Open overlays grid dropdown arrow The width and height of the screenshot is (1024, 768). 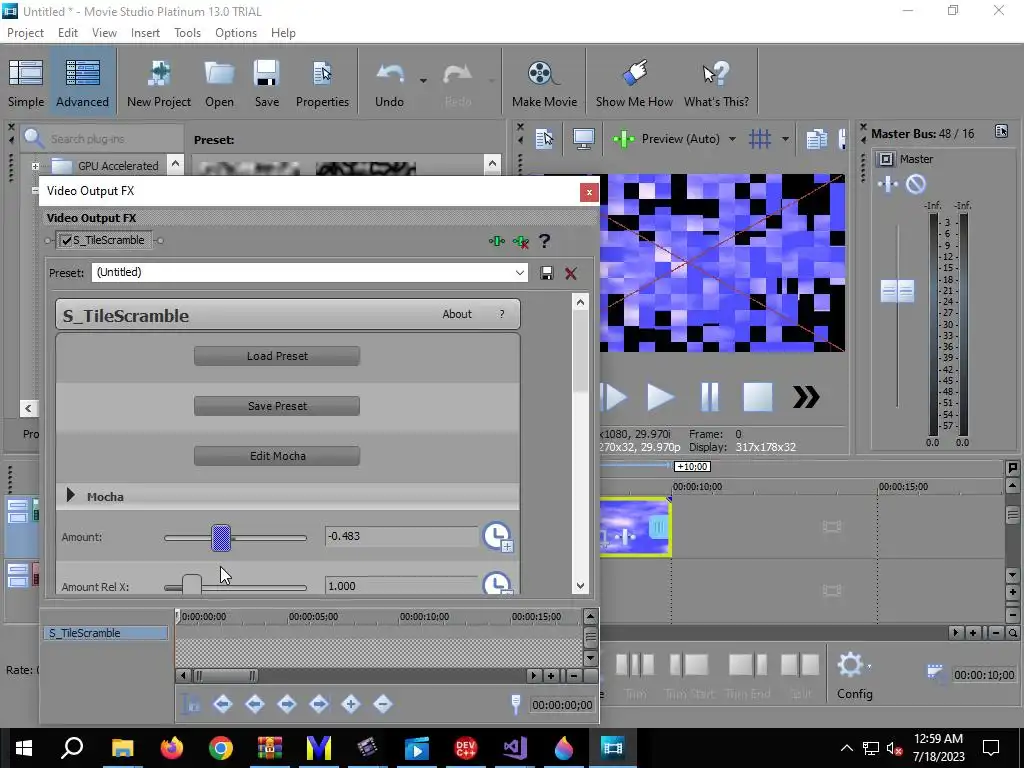coord(785,138)
